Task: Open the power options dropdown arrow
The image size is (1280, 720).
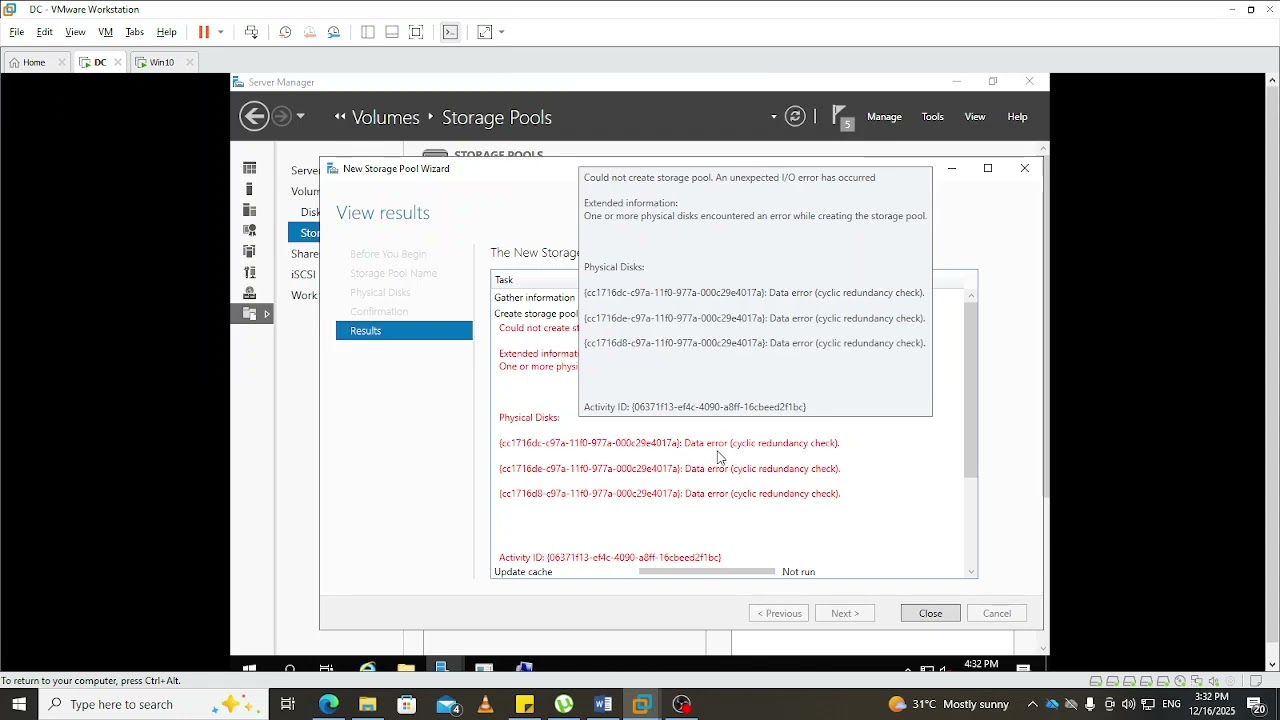Action: pos(221,32)
